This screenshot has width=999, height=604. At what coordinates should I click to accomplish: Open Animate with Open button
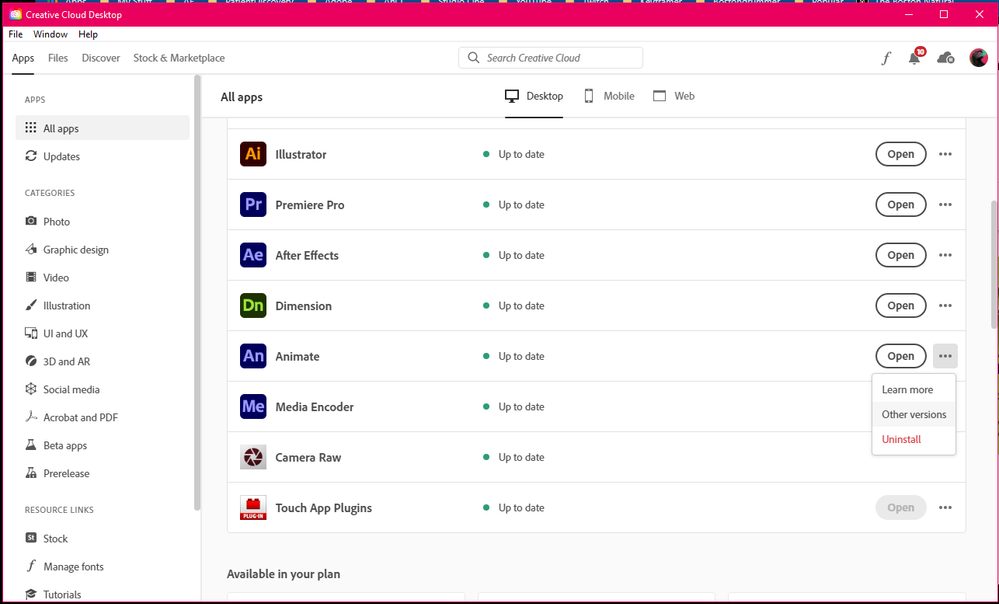tap(901, 356)
